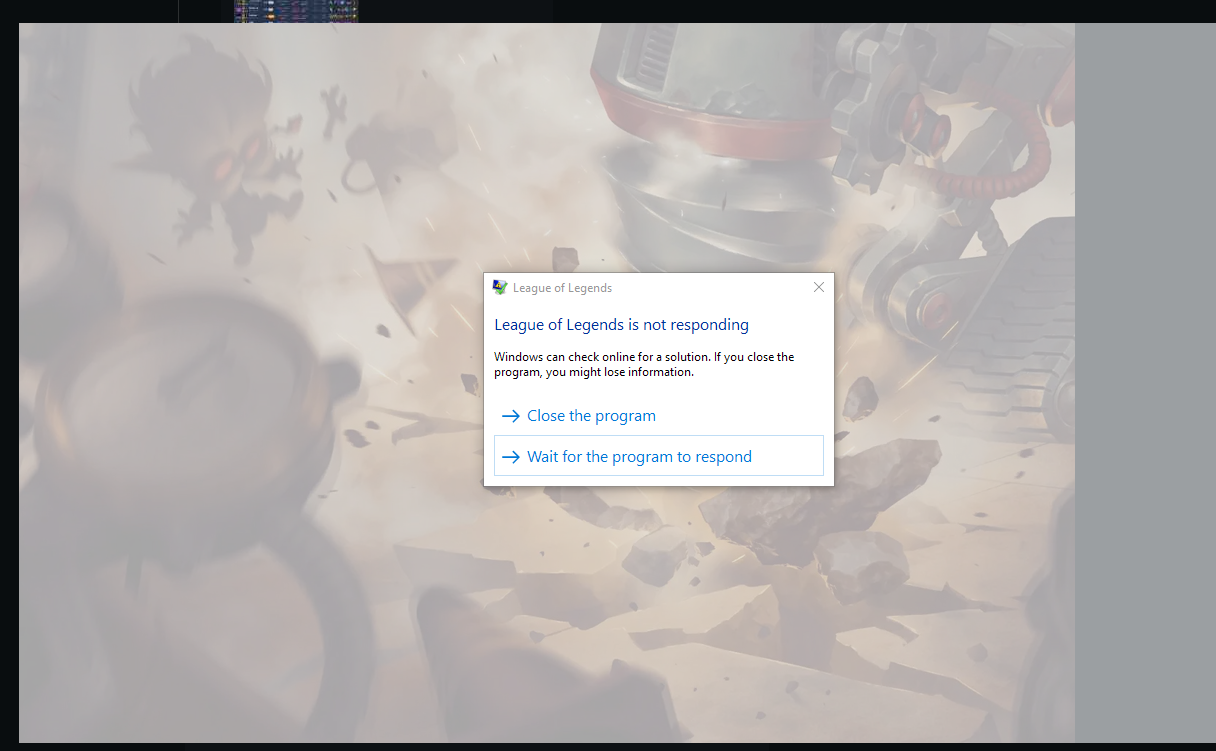This screenshot has height=751, width=1216.
Task: Select 'Wait for the program to respond'
Action: (x=658, y=456)
